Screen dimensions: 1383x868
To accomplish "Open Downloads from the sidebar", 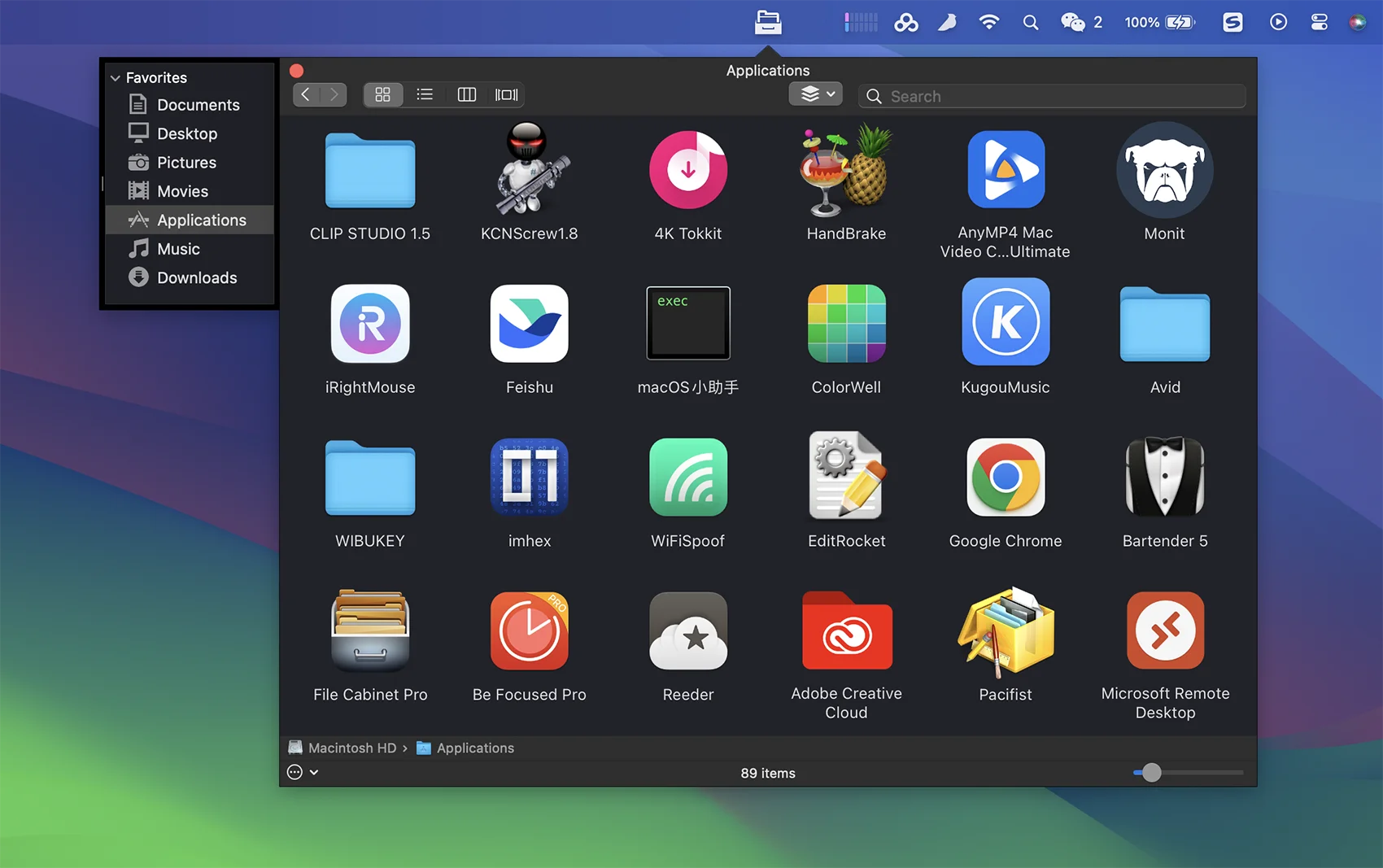I will tap(190, 277).
